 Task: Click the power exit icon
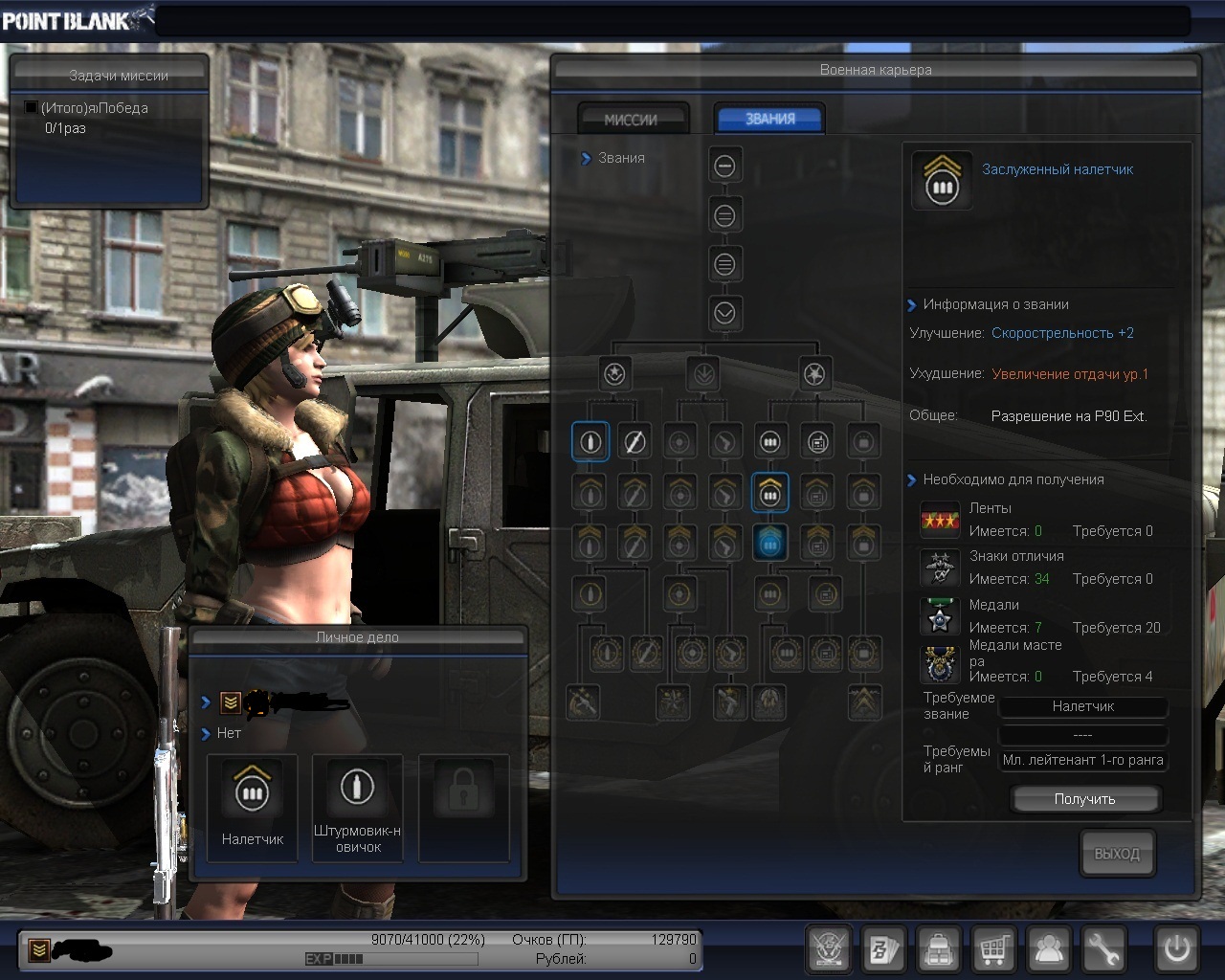pos(1176,949)
